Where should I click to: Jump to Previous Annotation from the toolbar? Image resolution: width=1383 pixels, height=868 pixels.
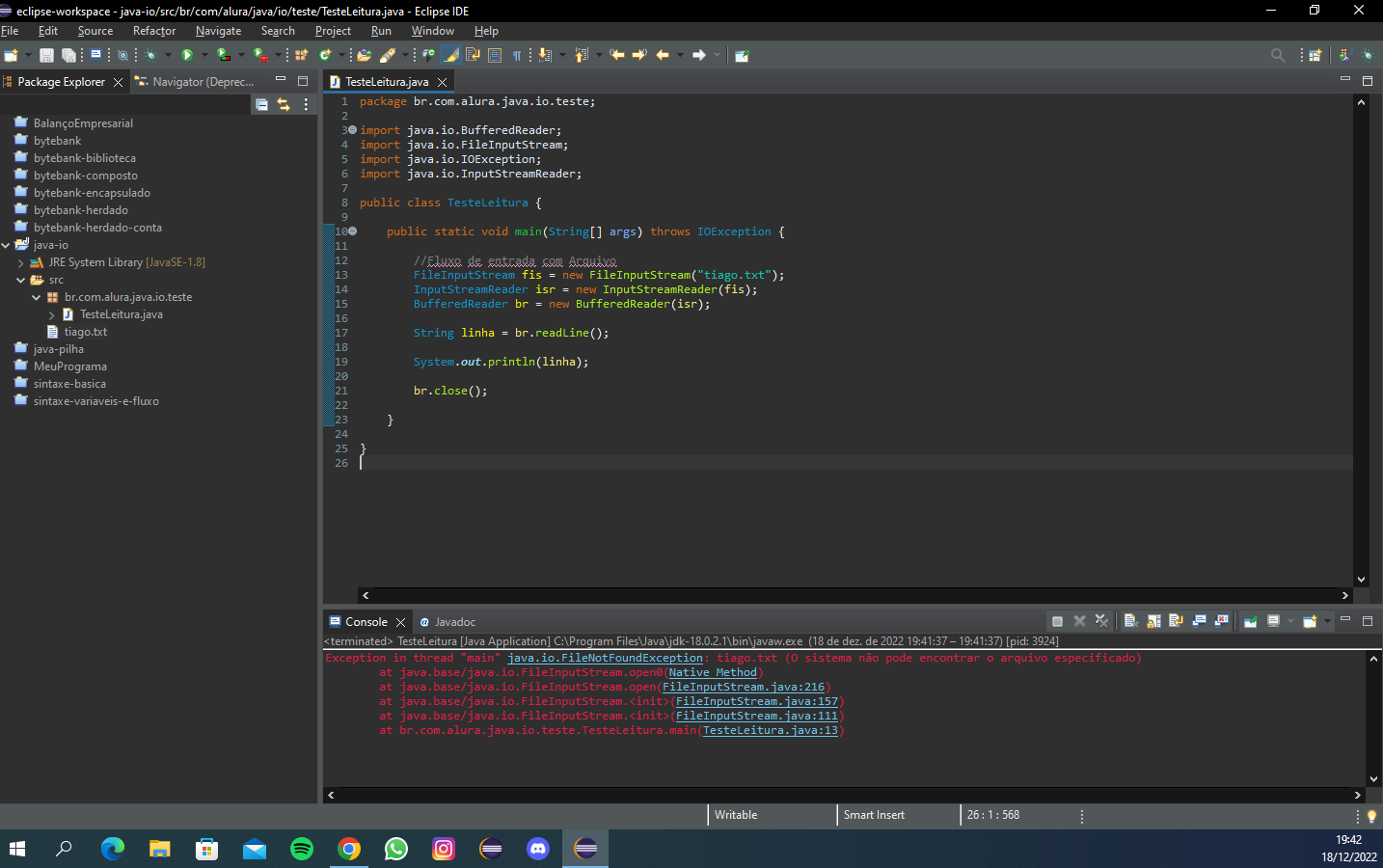[x=580, y=55]
